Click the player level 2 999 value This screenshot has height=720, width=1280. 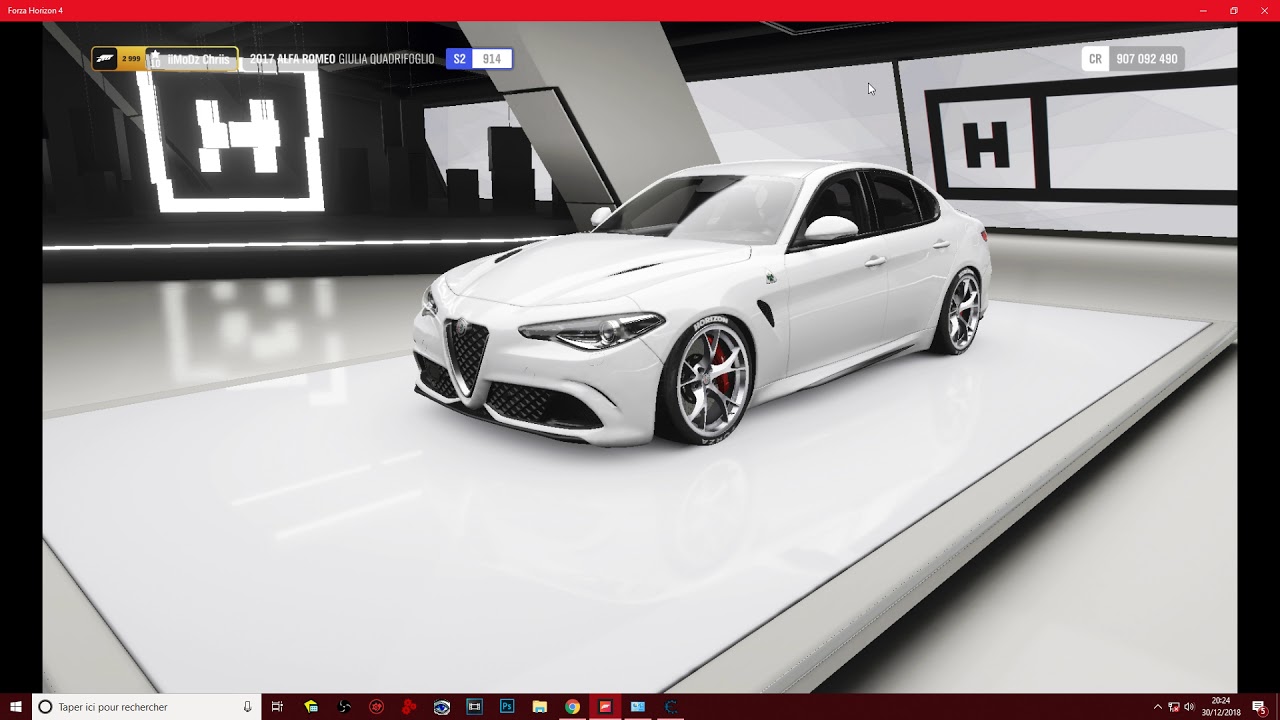click(131, 59)
